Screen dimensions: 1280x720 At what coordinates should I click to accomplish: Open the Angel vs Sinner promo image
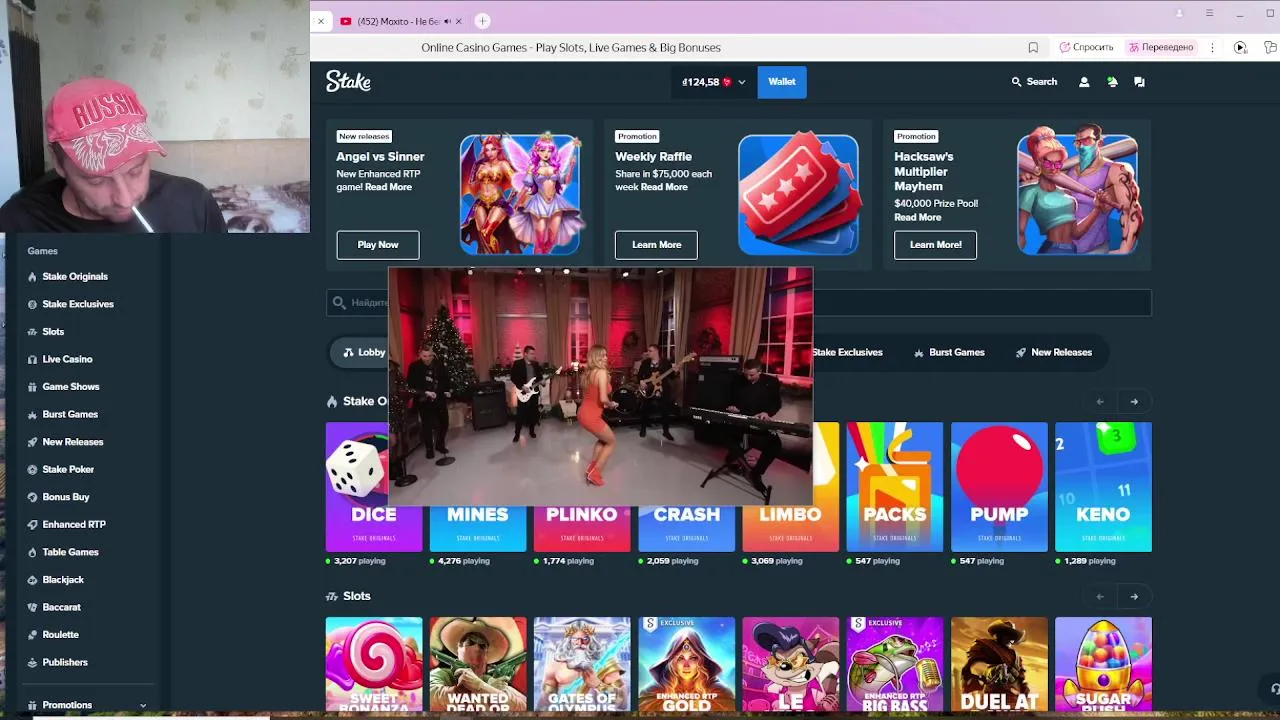pyautogui.click(x=520, y=194)
